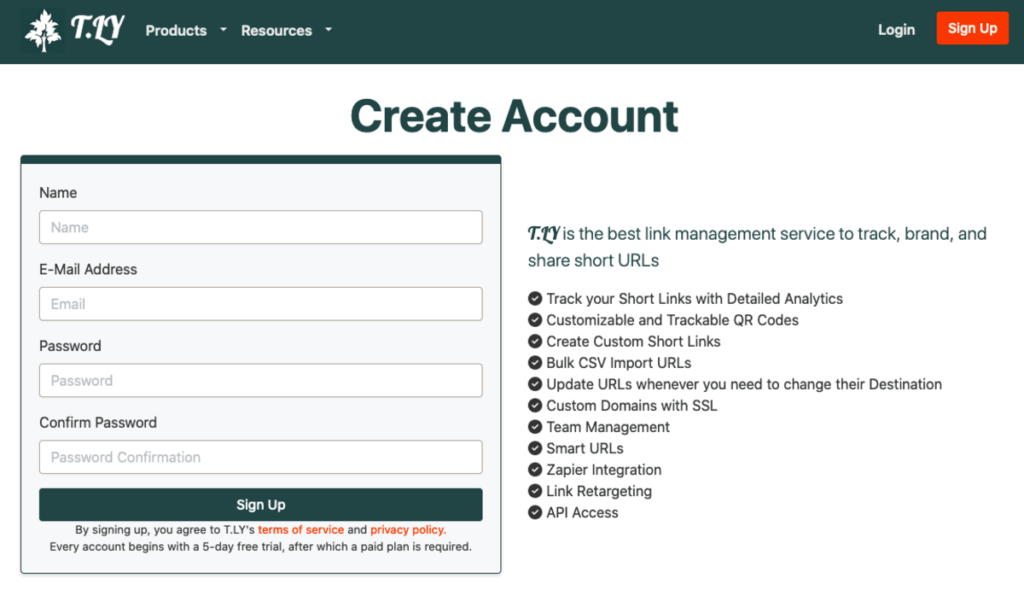
Task: Focus the Name input field
Action: (261, 227)
